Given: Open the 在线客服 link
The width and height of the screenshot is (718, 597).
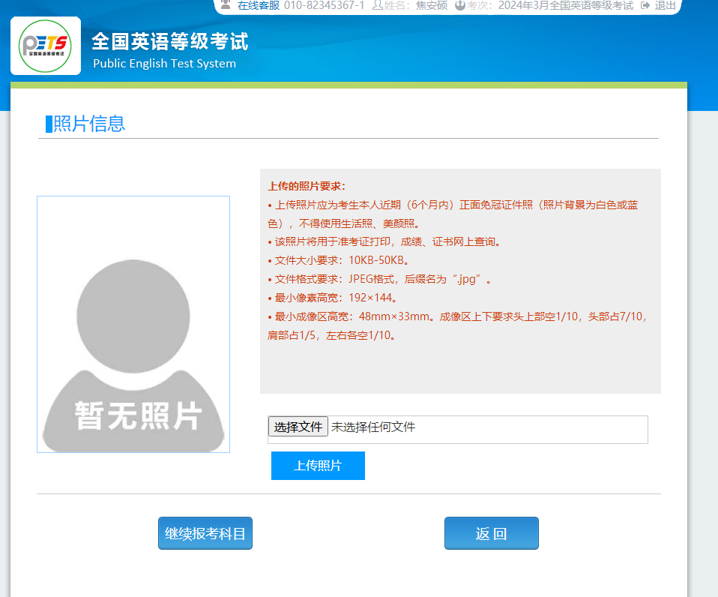Looking at the screenshot, I should click(258, 6).
